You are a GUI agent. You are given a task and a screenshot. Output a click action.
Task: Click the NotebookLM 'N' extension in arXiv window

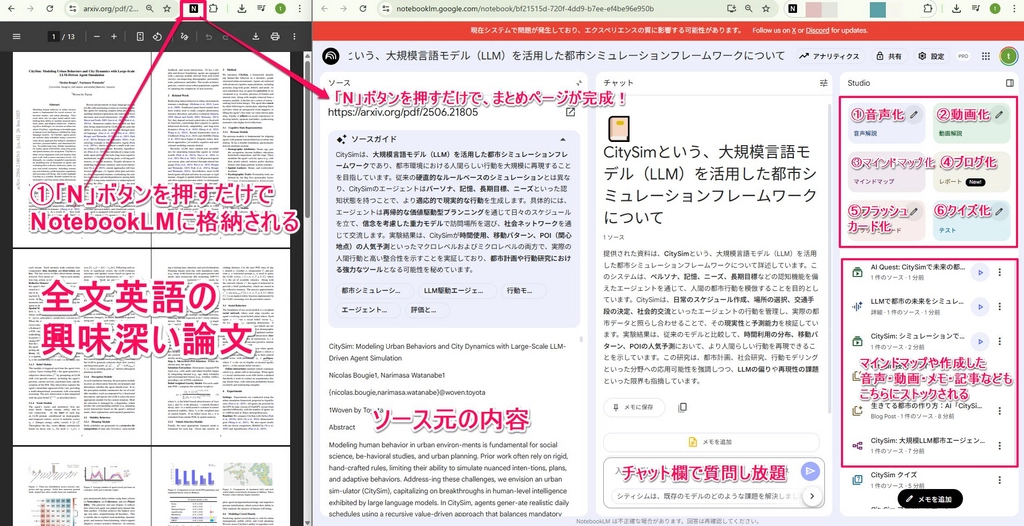coord(194,9)
